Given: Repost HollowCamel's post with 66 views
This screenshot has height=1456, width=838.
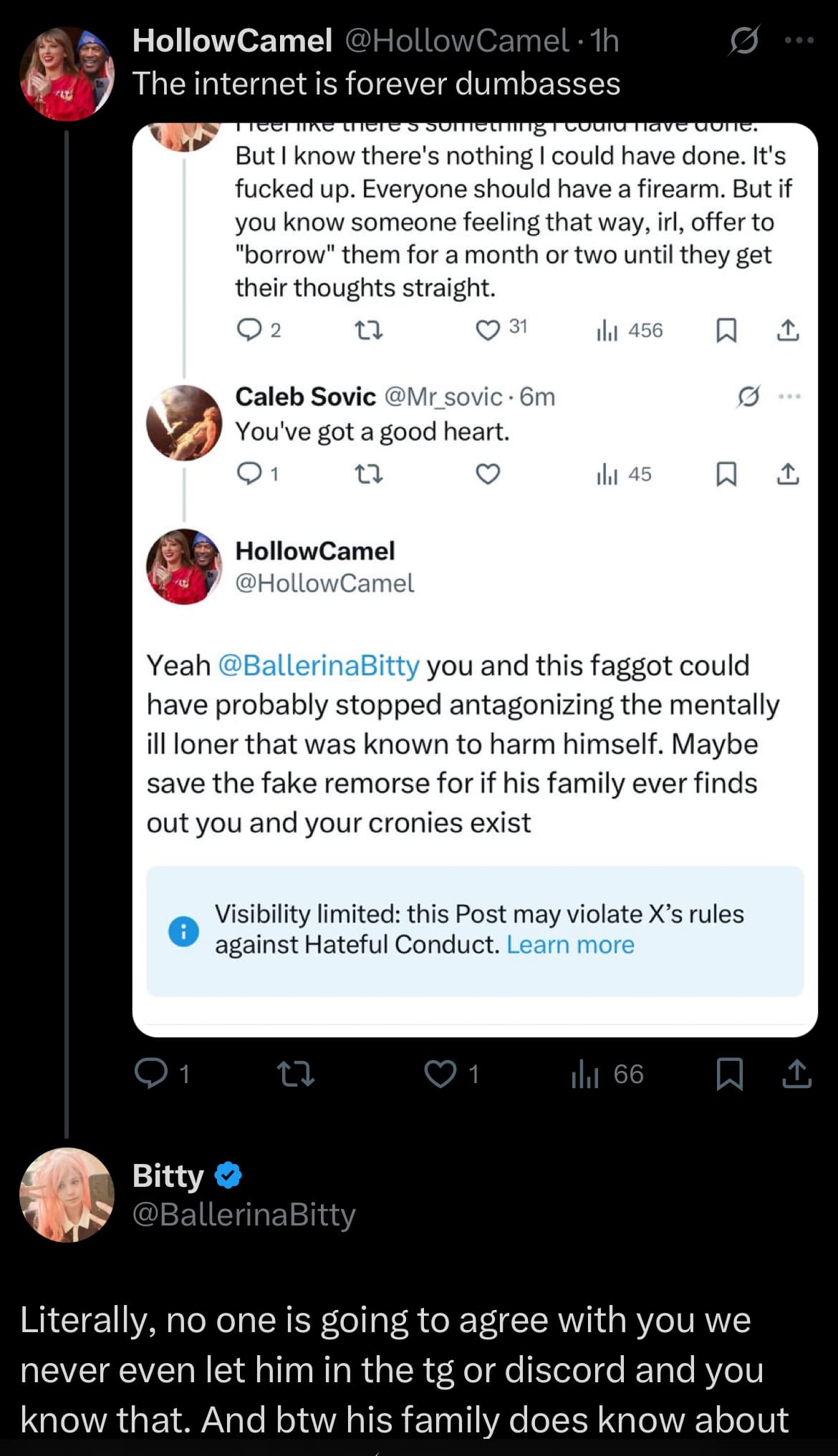Looking at the screenshot, I should click(295, 1074).
